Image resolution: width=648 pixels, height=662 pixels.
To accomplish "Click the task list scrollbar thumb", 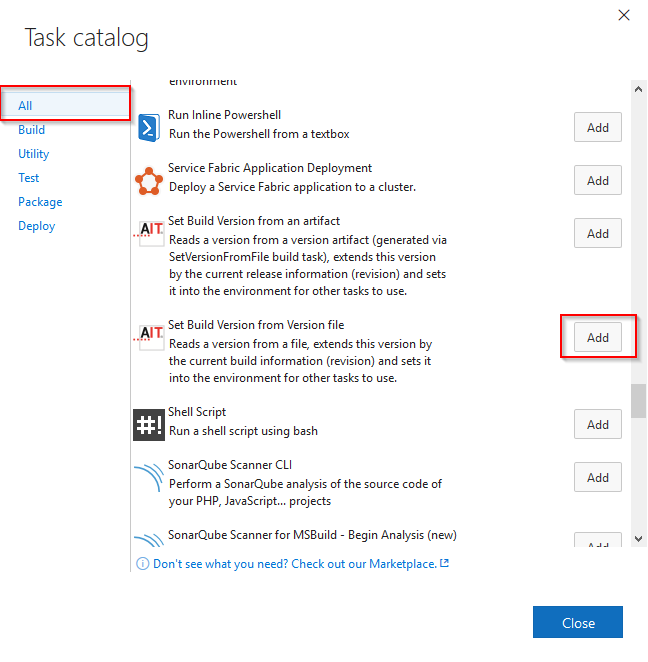I will [x=638, y=401].
